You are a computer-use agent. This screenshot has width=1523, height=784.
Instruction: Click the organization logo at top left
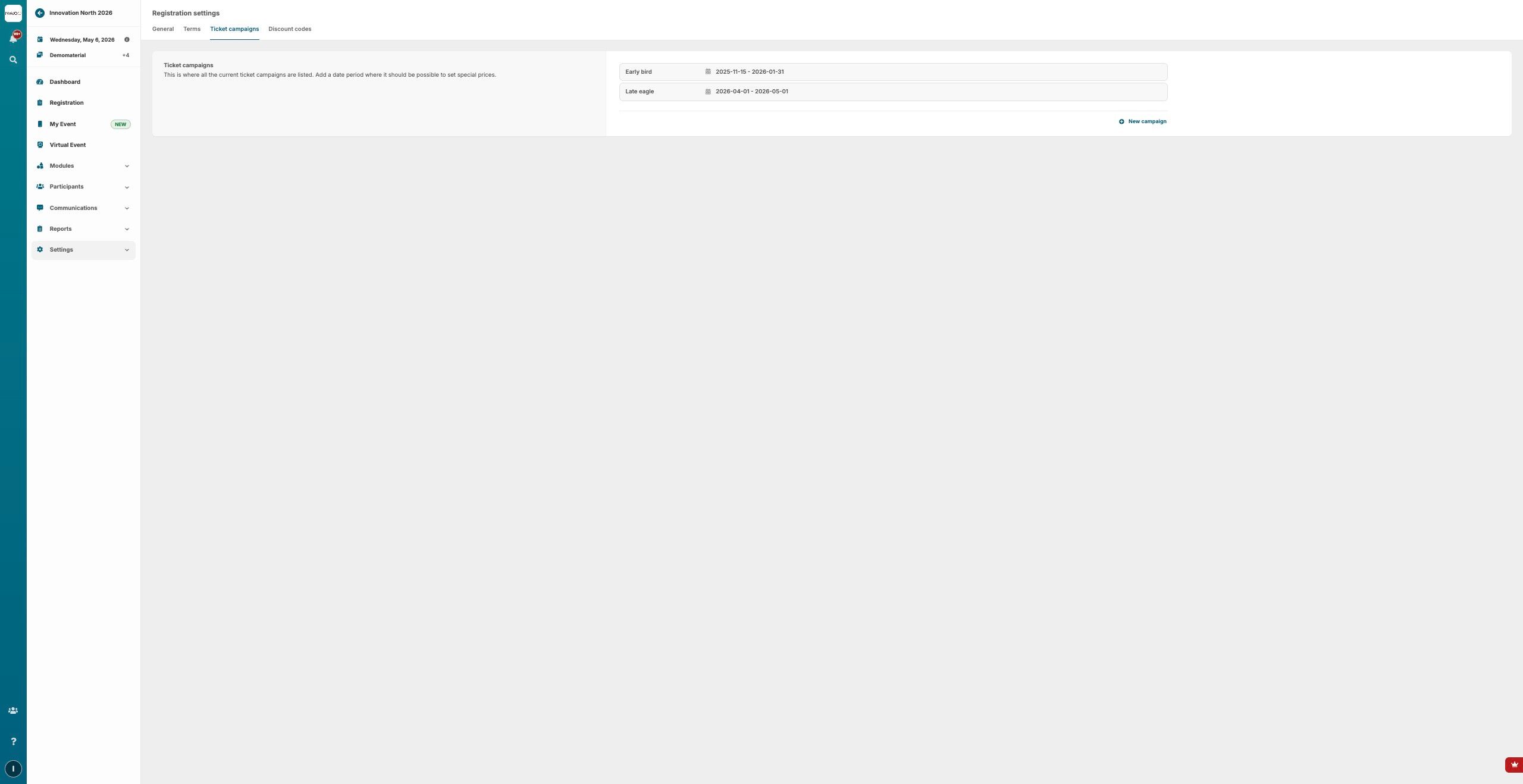[x=13, y=13]
